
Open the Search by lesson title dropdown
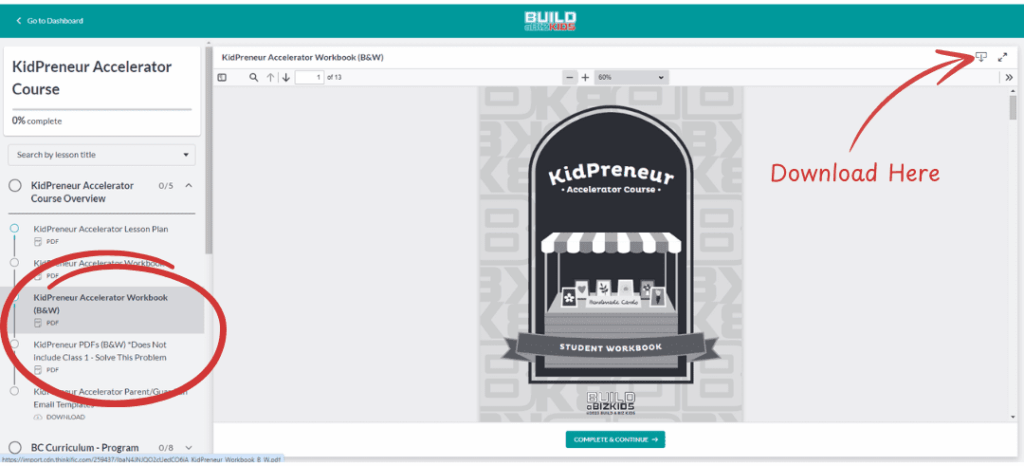pos(102,155)
